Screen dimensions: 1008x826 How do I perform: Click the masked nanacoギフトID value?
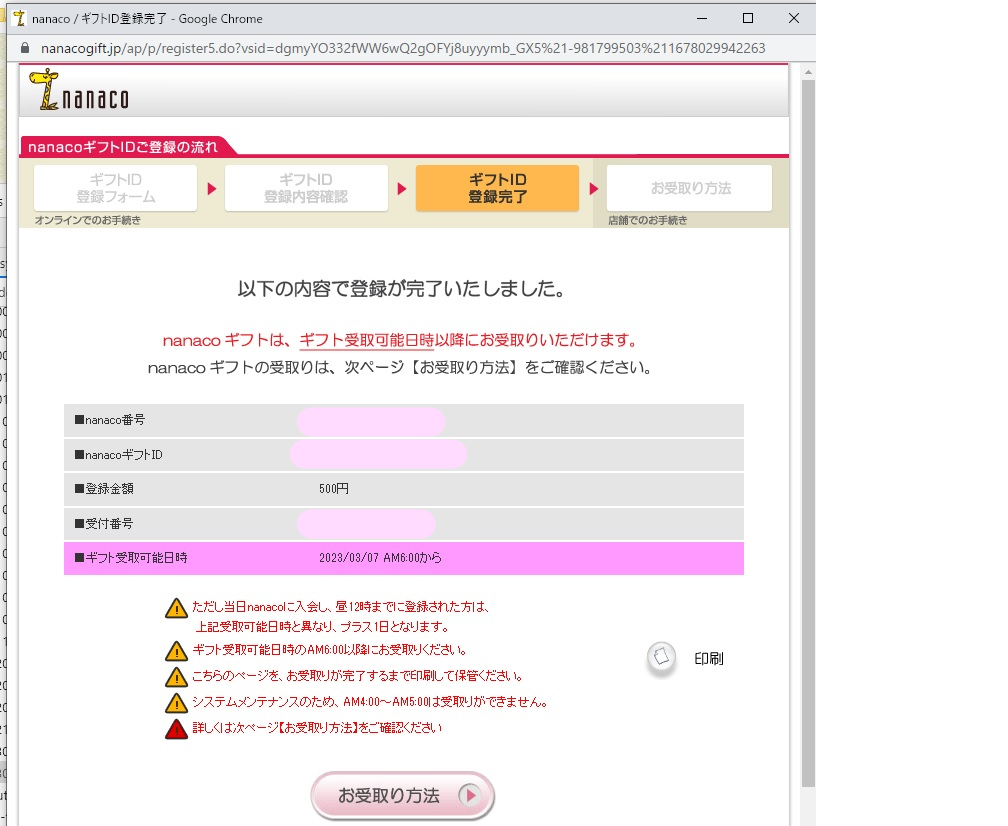click(x=378, y=455)
